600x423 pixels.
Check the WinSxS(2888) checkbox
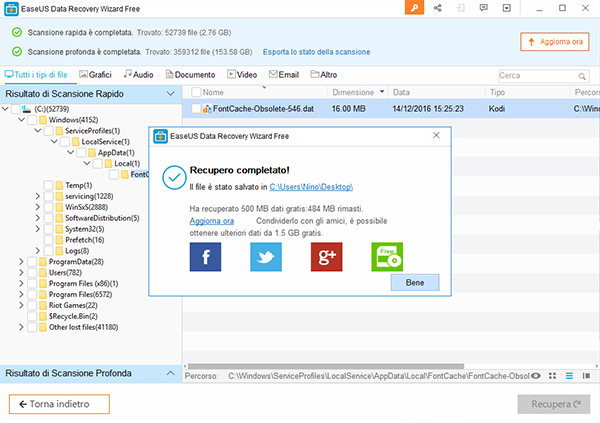(48, 207)
